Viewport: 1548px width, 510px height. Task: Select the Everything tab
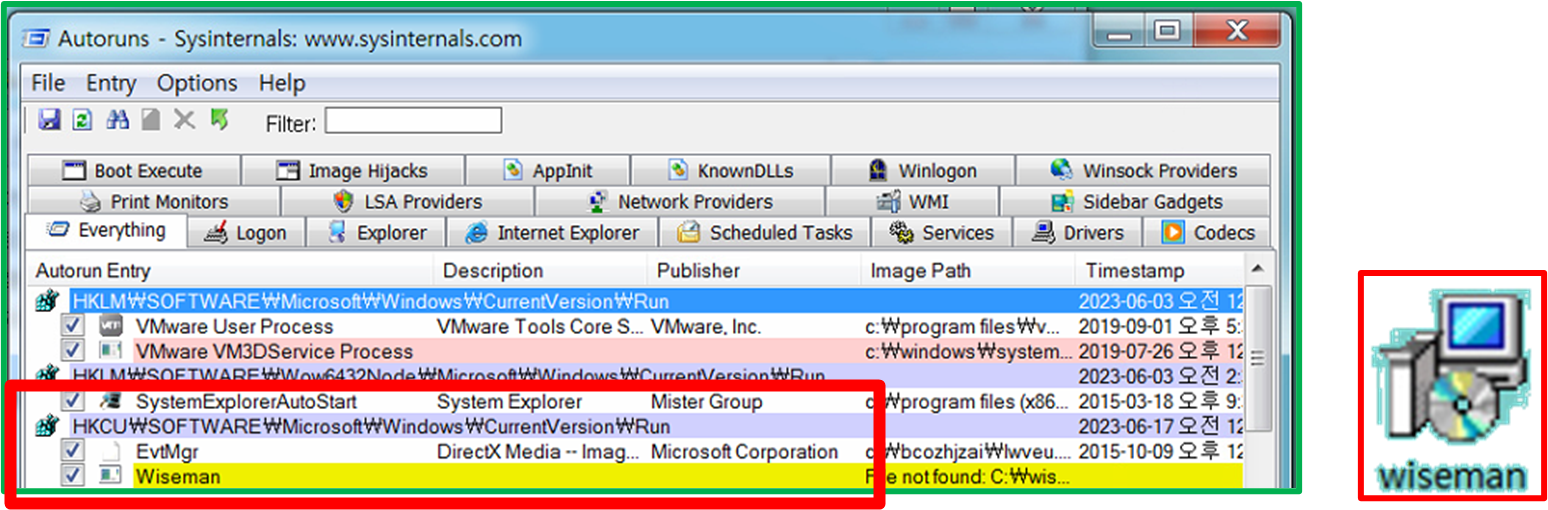tap(106, 230)
